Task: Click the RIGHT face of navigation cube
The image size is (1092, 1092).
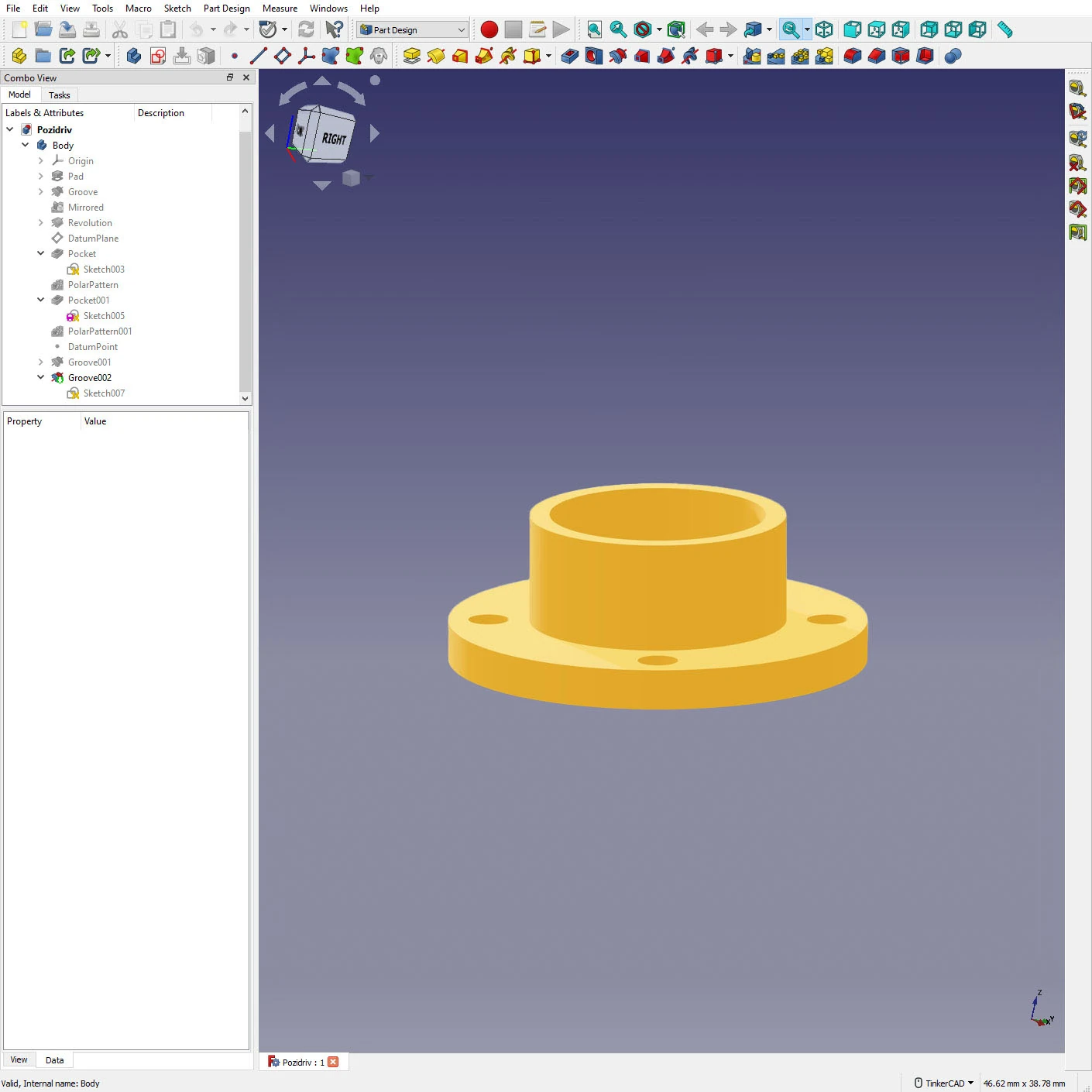Action: (334, 139)
